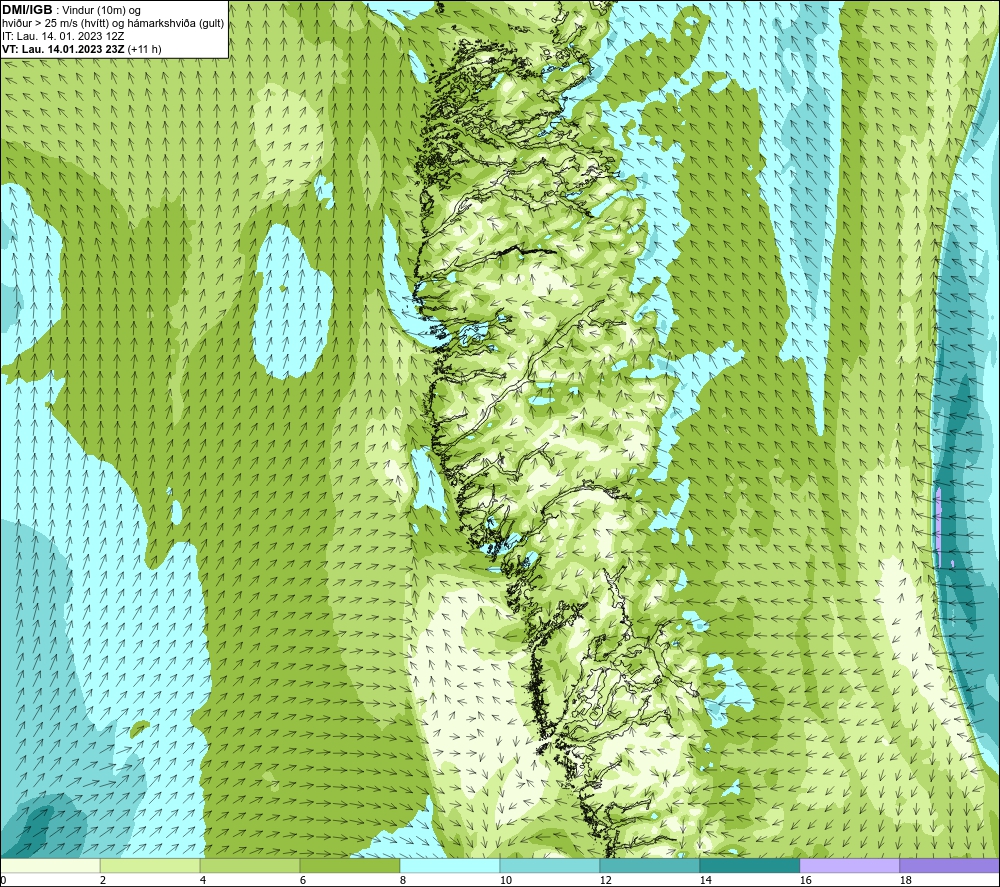Click the 10-12 m/s cyan legend swatch
This screenshot has width=1000, height=887.
point(550,865)
